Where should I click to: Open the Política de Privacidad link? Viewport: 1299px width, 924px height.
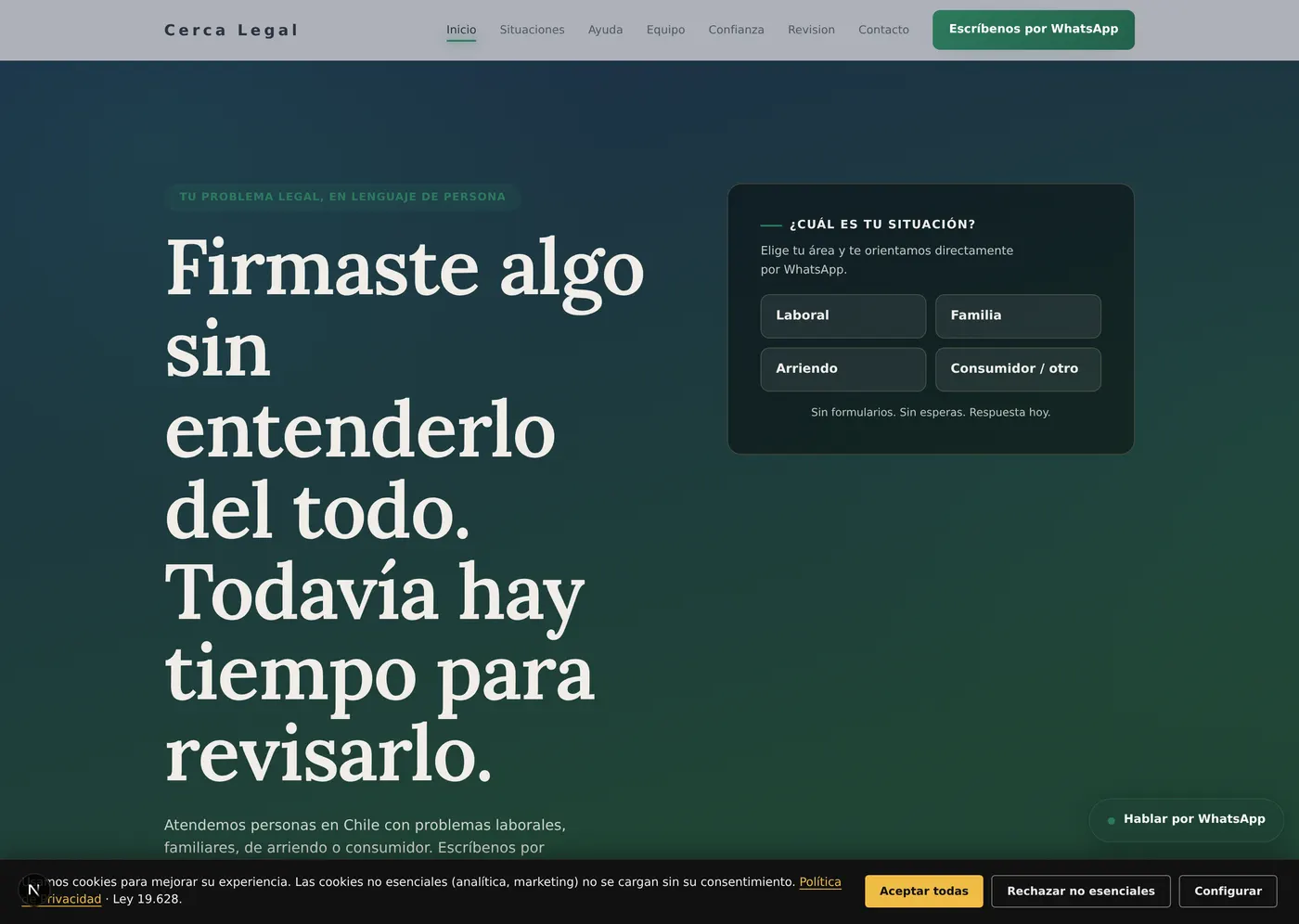click(820, 882)
